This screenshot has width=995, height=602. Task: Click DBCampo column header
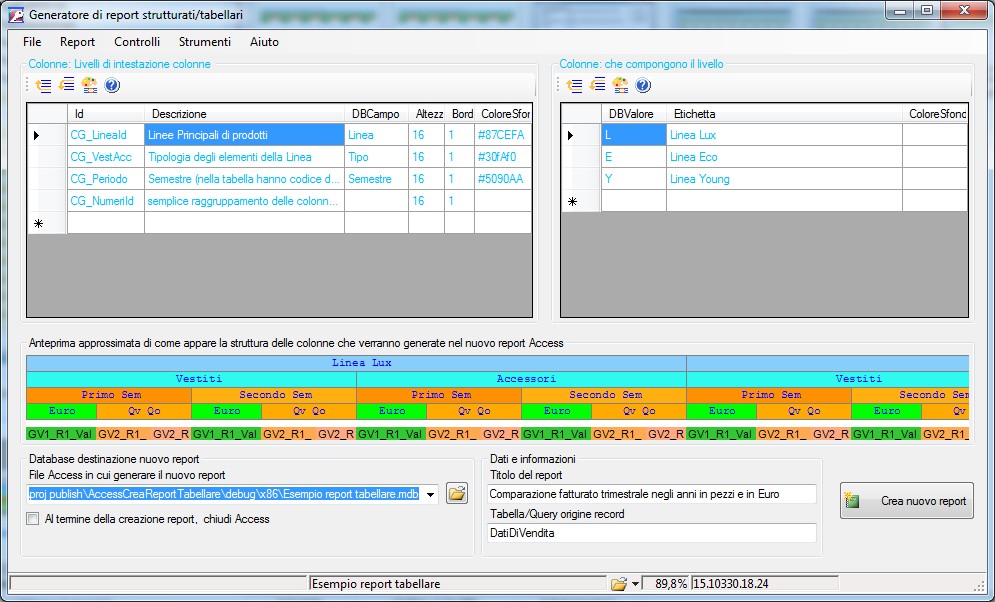(x=376, y=114)
